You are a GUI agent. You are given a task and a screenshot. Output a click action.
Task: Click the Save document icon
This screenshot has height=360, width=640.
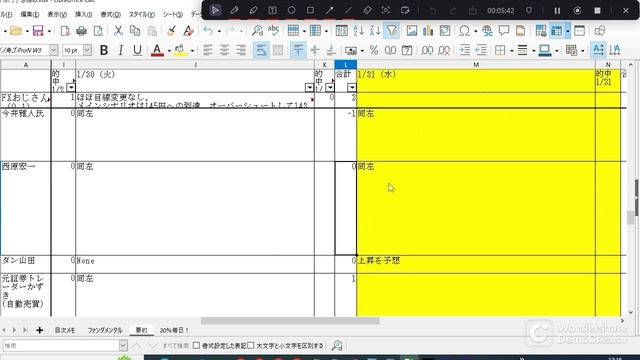38,31
